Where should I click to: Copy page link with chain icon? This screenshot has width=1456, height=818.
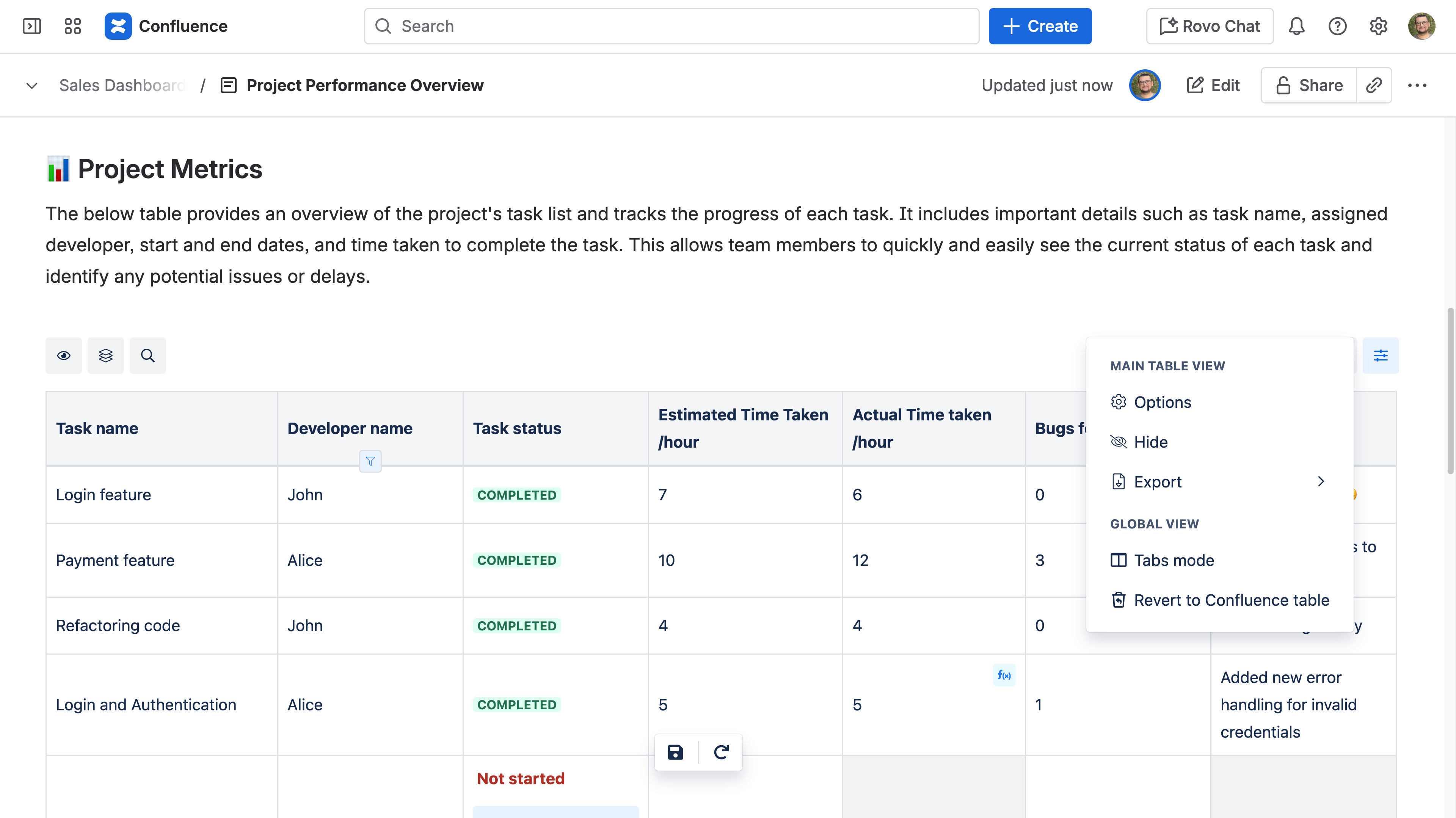(x=1374, y=85)
